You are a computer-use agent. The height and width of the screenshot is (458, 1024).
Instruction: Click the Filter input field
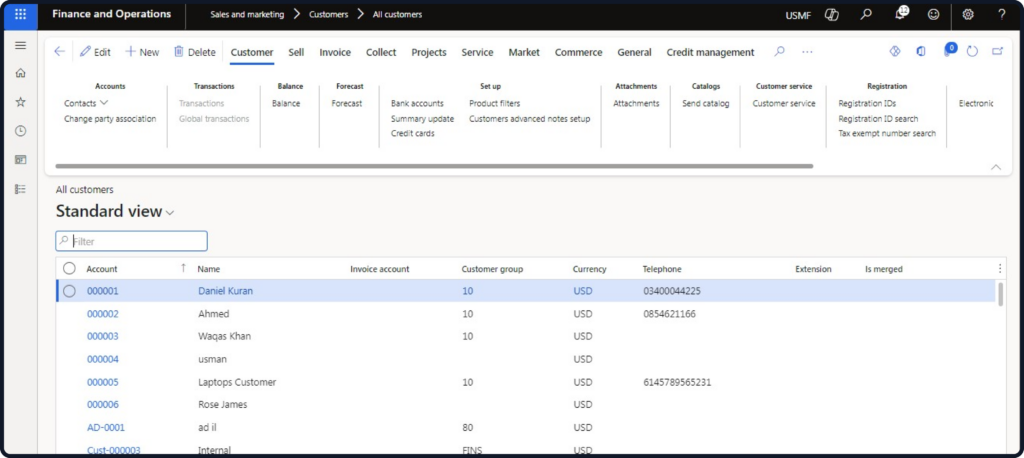pyautogui.click(x=131, y=241)
